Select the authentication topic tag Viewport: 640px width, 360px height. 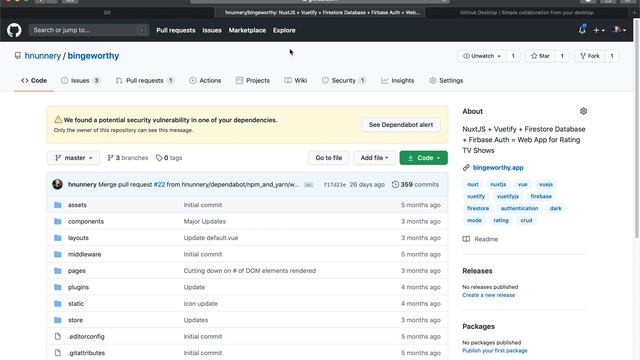tap(519, 208)
